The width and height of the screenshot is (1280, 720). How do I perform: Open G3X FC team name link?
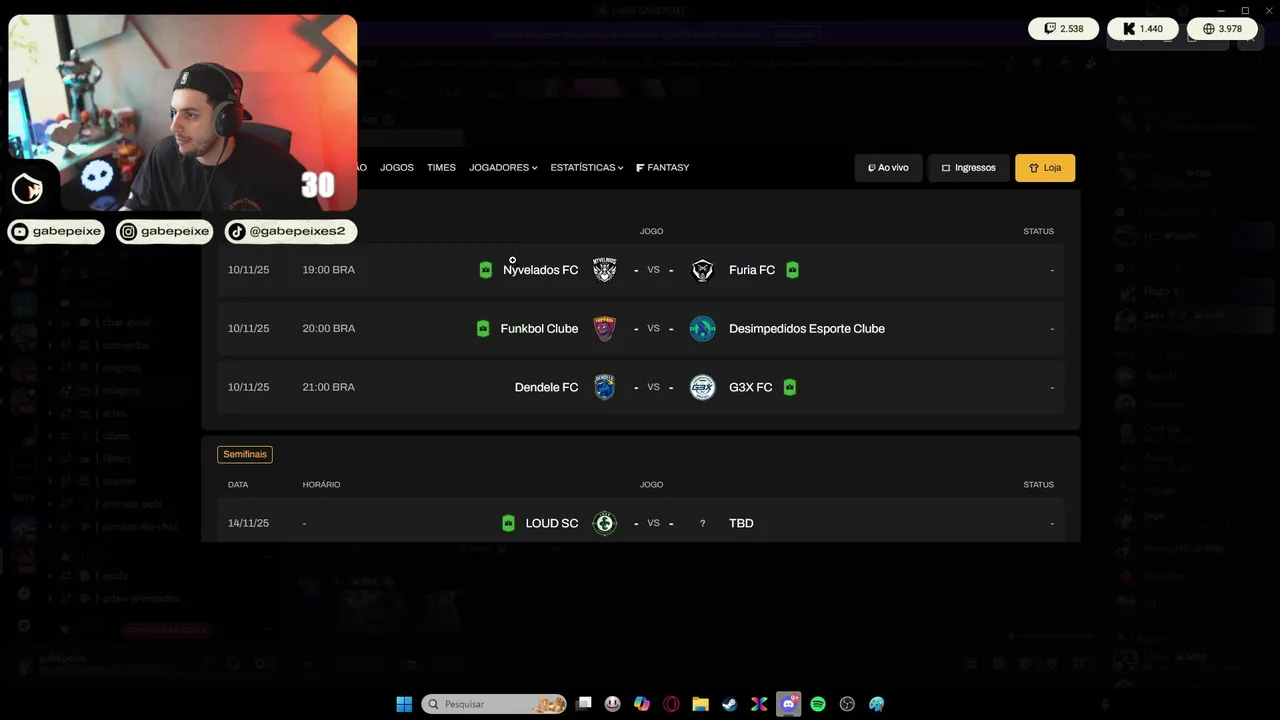751,387
